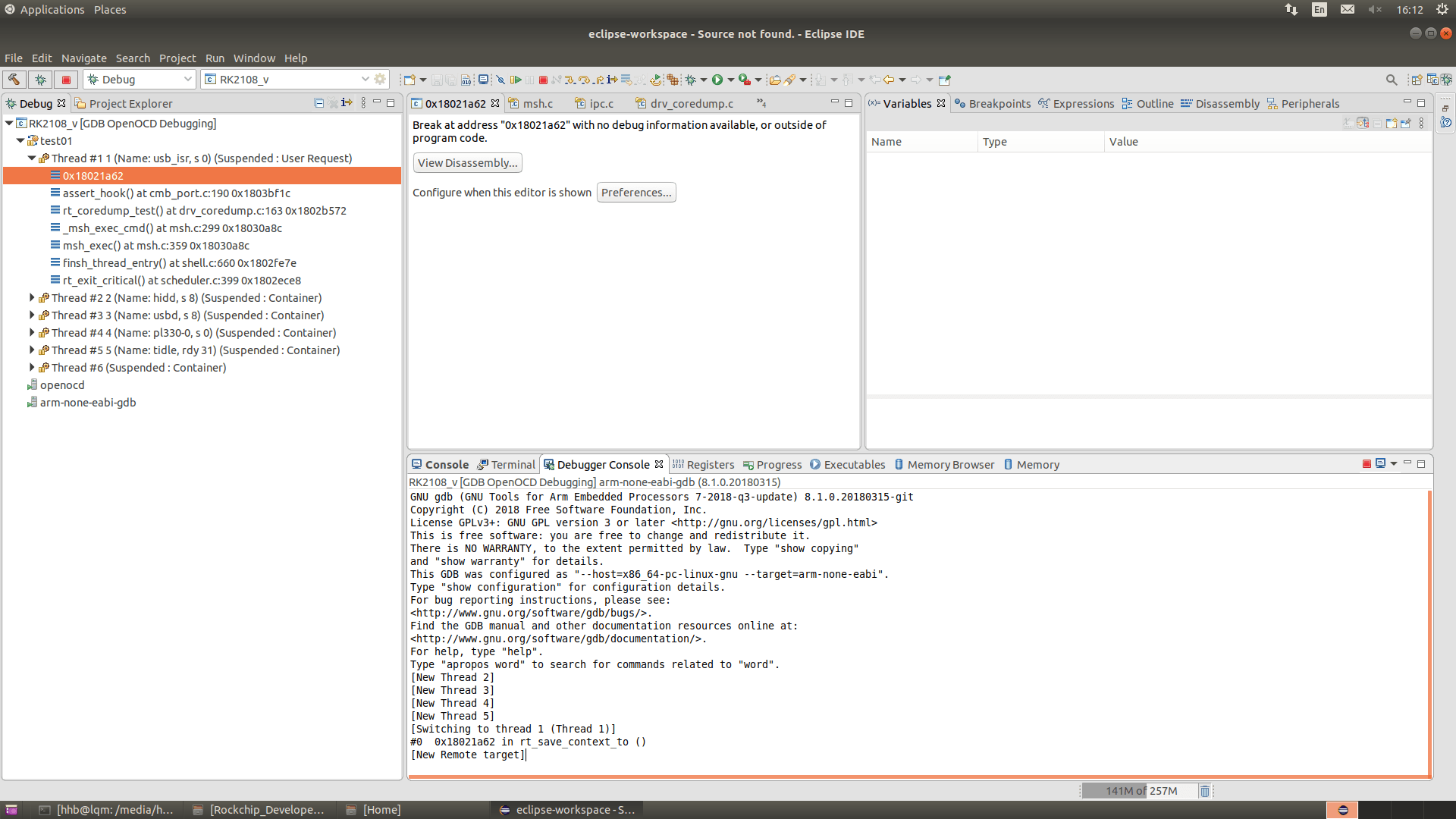Click the Build hammer button
The image size is (1456, 819).
pos(14,80)
